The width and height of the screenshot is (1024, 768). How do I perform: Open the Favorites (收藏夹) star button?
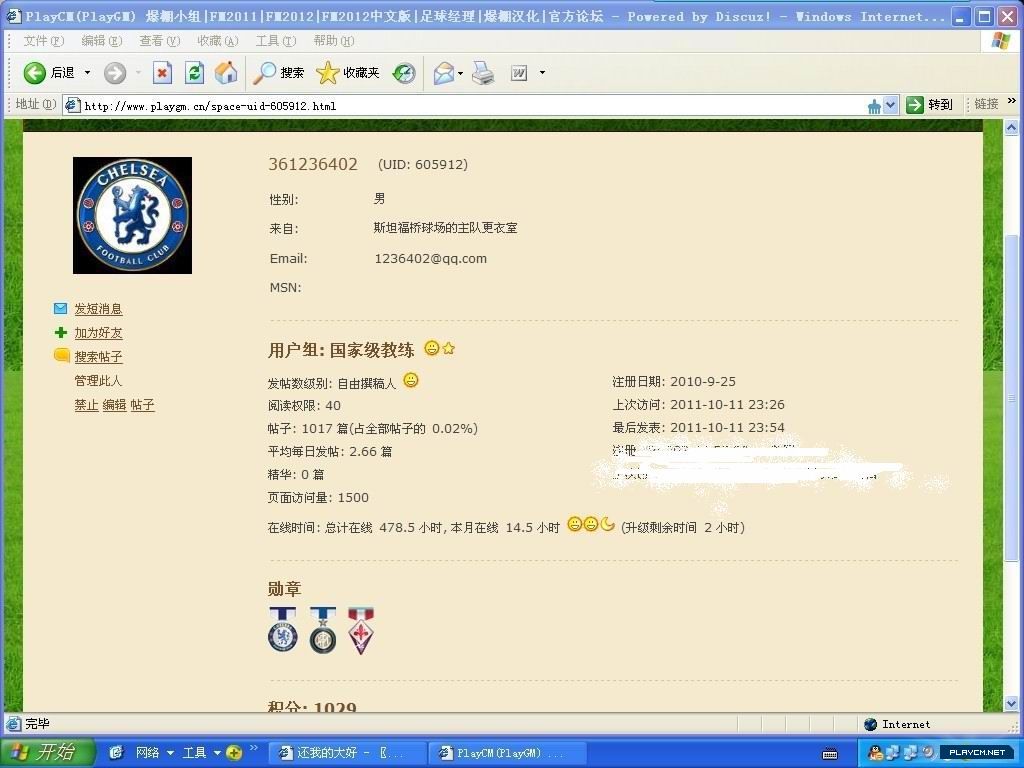(348, 73)
